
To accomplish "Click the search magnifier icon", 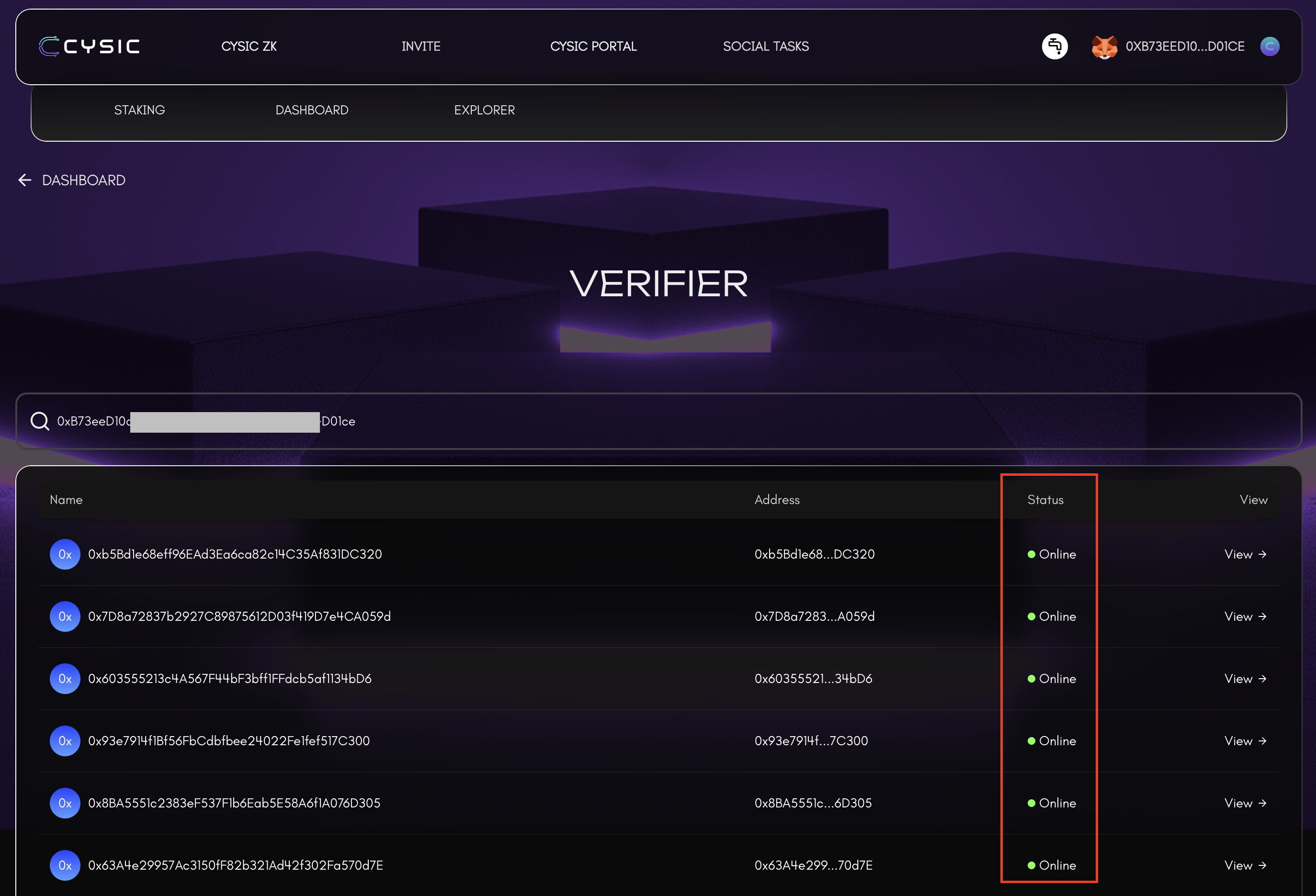I will coord(40,421).
